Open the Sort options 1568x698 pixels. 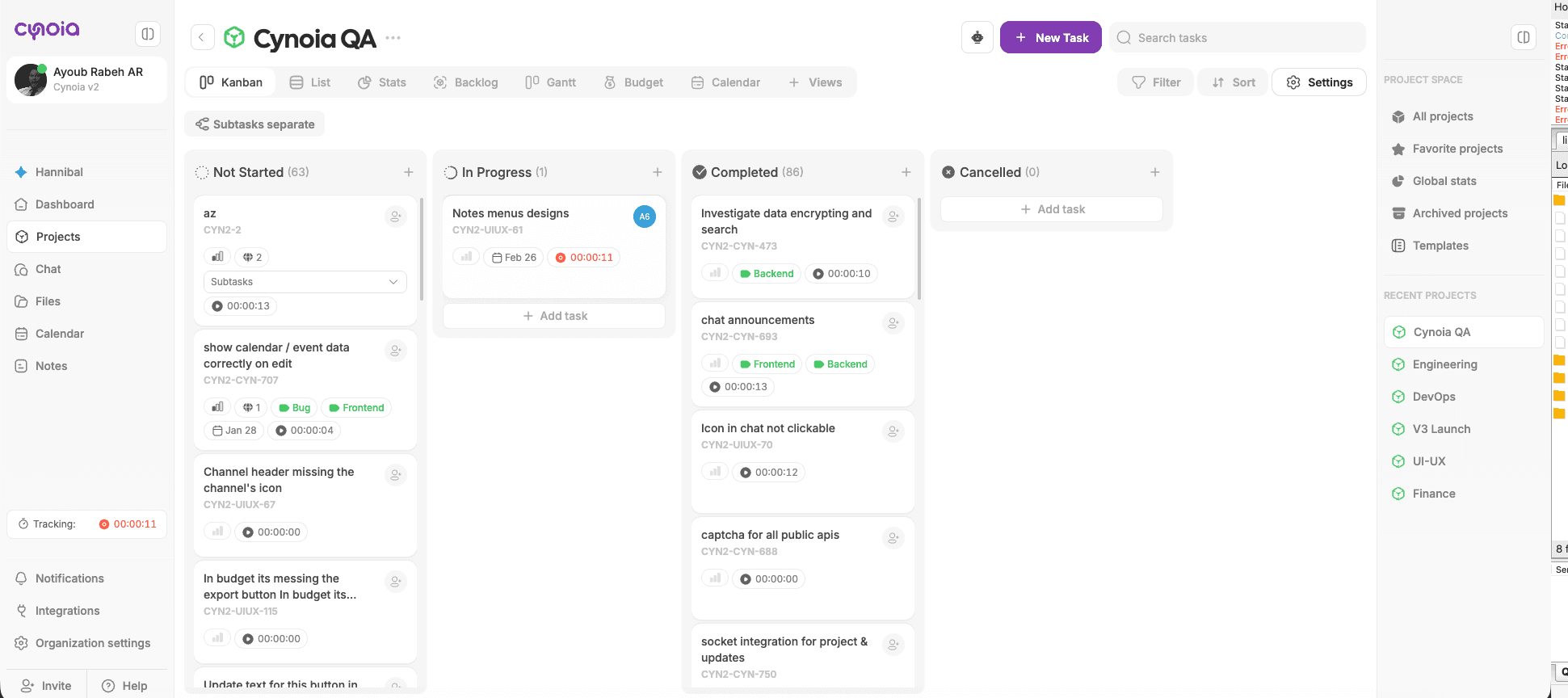pyautogui.click(x=1234, y=82)
